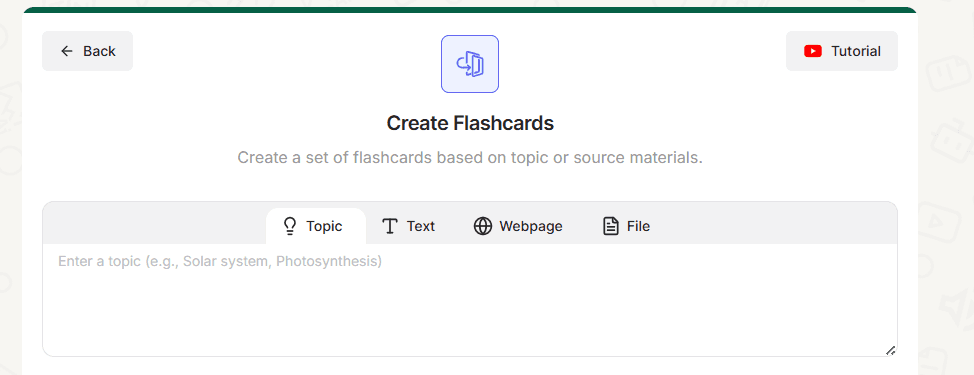Click the document icon next to File
Screen dimensions: 974x375
611,226
